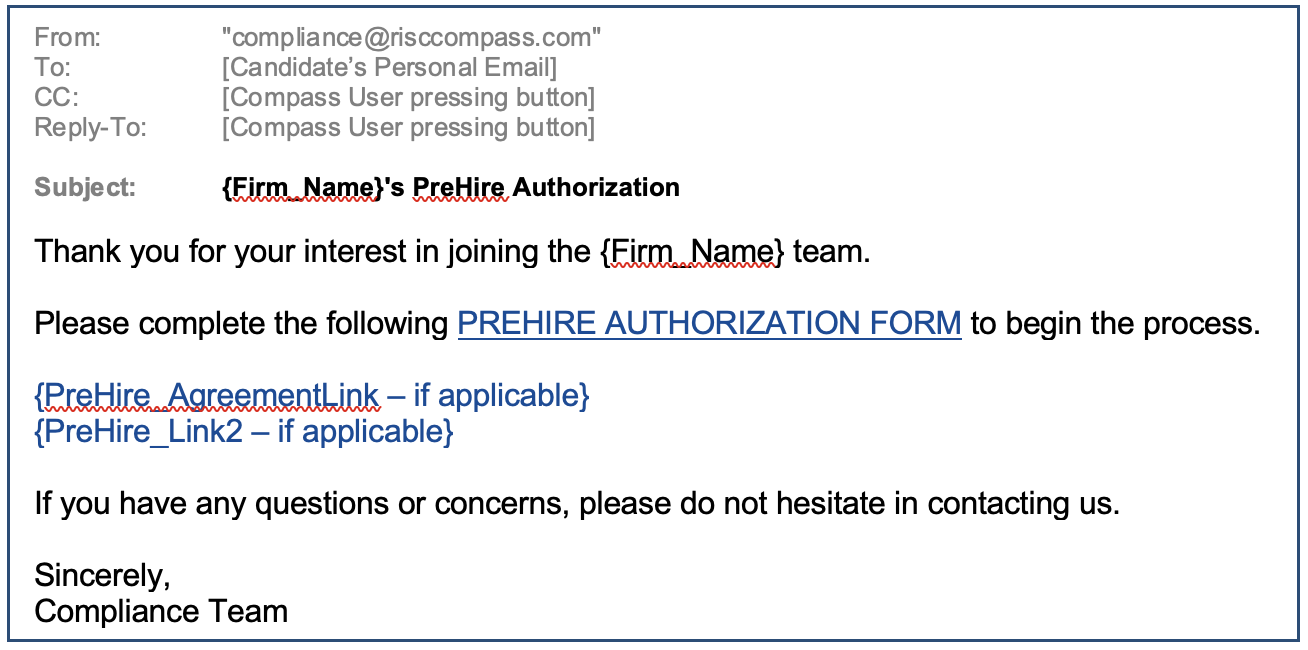Click the Reply-To label
The width and height of the screenshot is (1308, 650).
[x=90, y=128]
